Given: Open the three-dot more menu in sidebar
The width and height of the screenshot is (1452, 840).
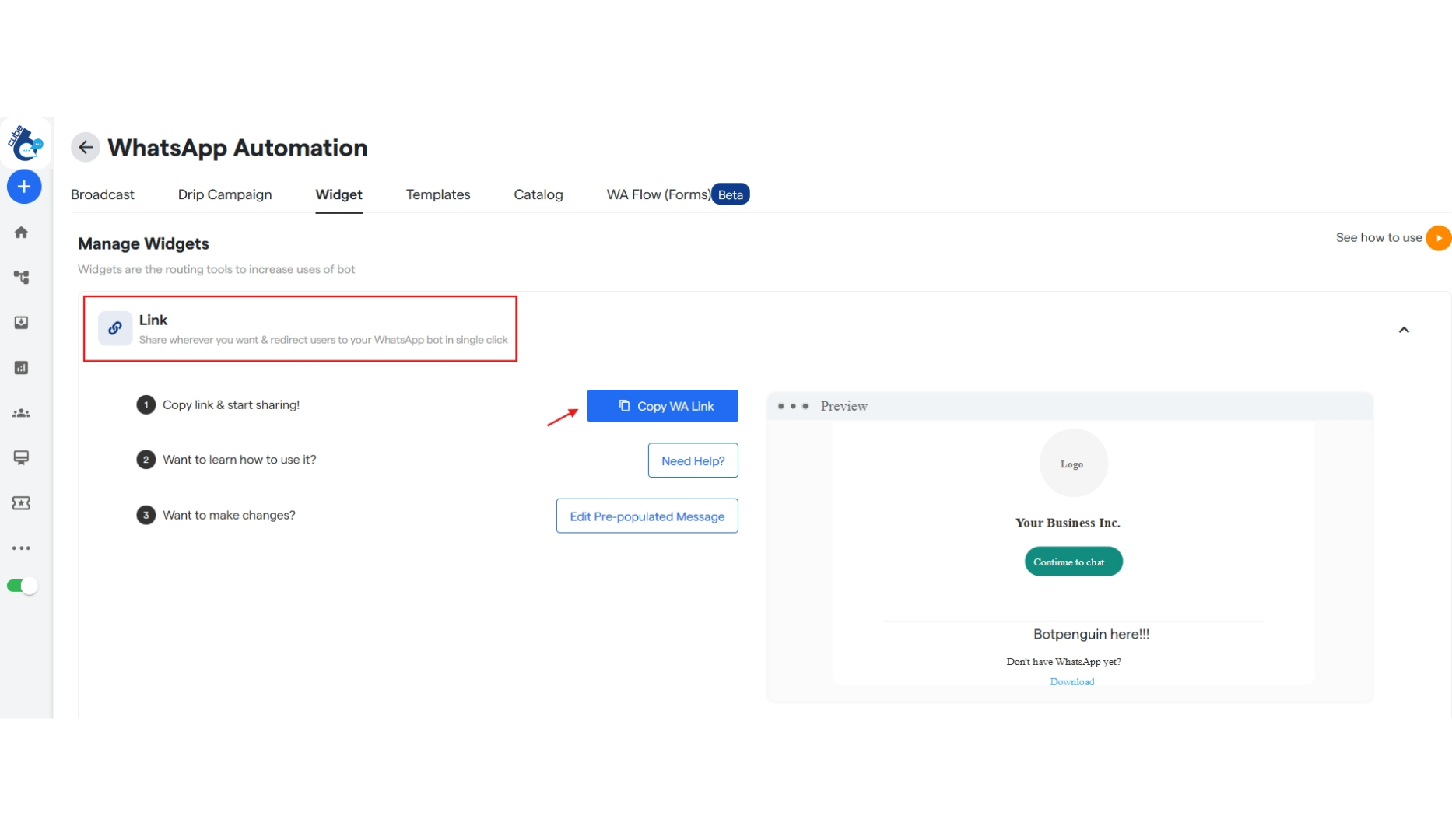Looking at the screenshot, I should [21, 548].
